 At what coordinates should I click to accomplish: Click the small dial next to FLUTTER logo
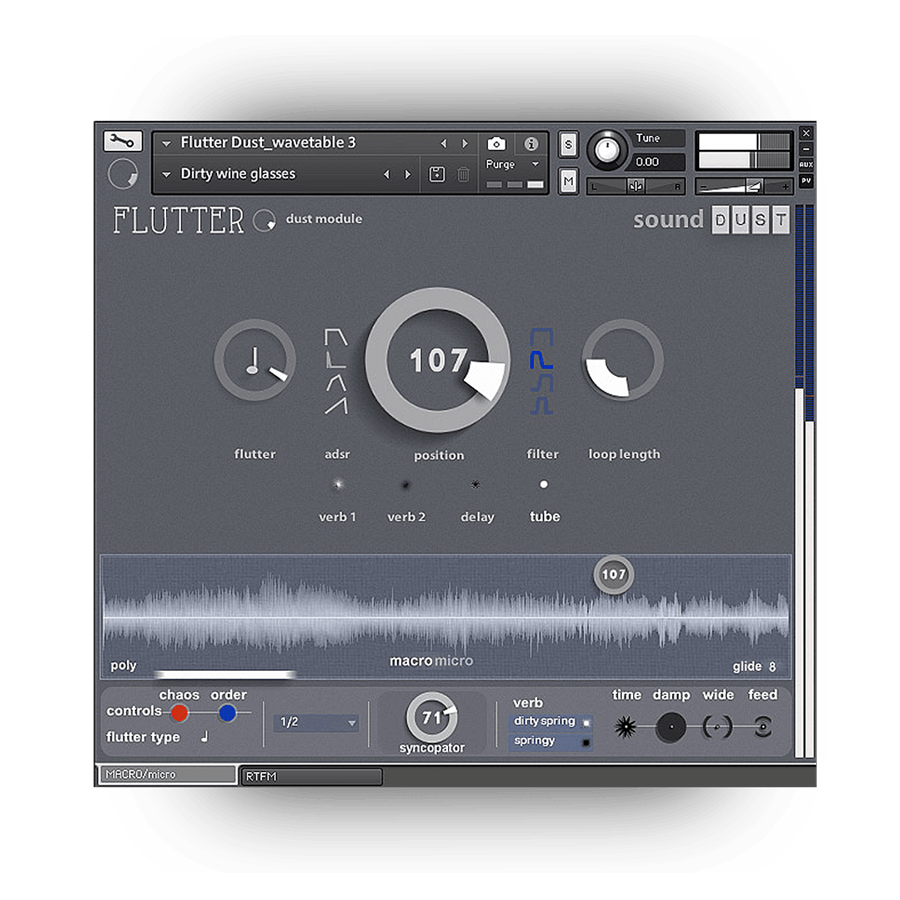tap(265, 220)
